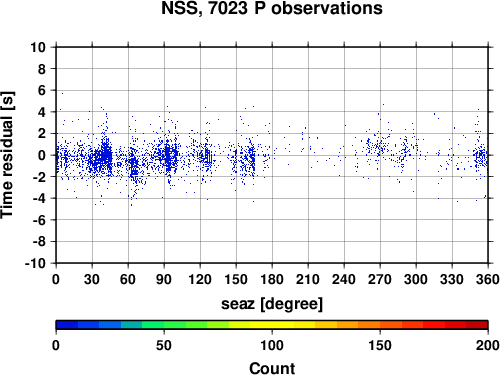The width and height of the screenshot is (500, 375).
Task: Click the colorbar tick label '200'
Action: pos(488,345)
